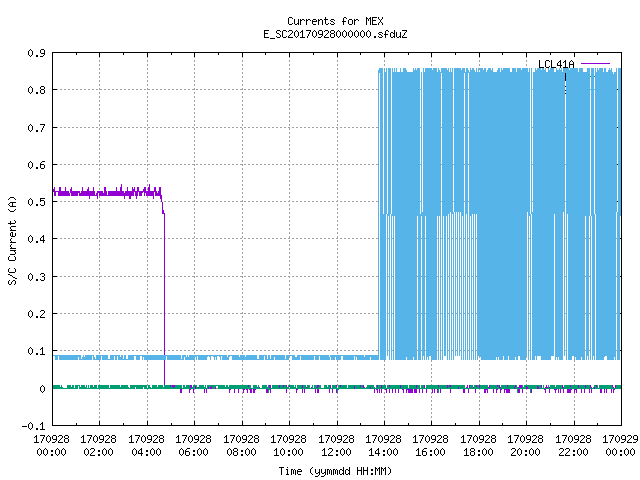640x480 pixels.
Task: Click the flat blue trace near 0.08 A
Action: coord(216,358)
